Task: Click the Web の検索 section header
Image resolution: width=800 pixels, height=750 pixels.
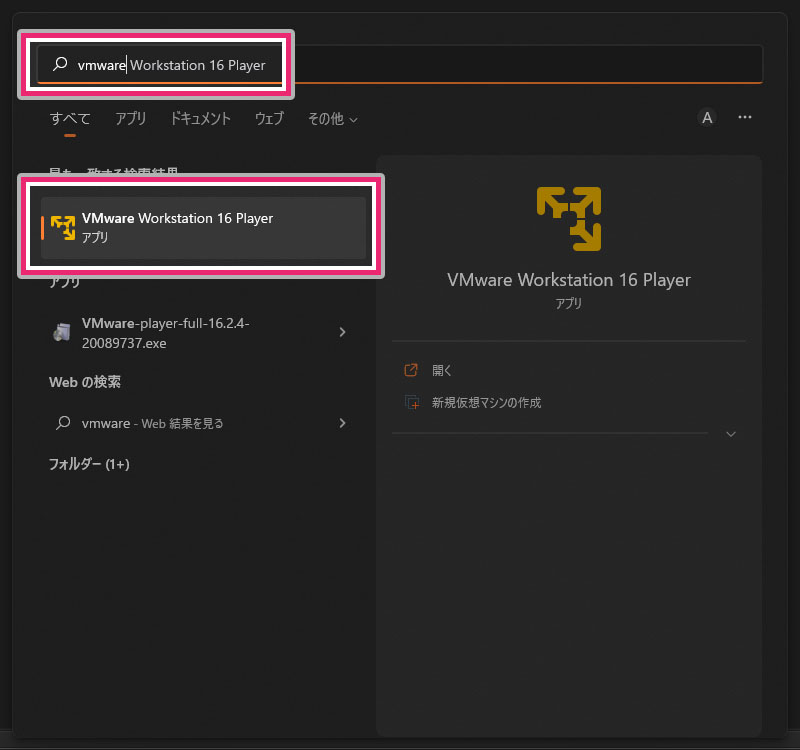Action: pos(85,382)
